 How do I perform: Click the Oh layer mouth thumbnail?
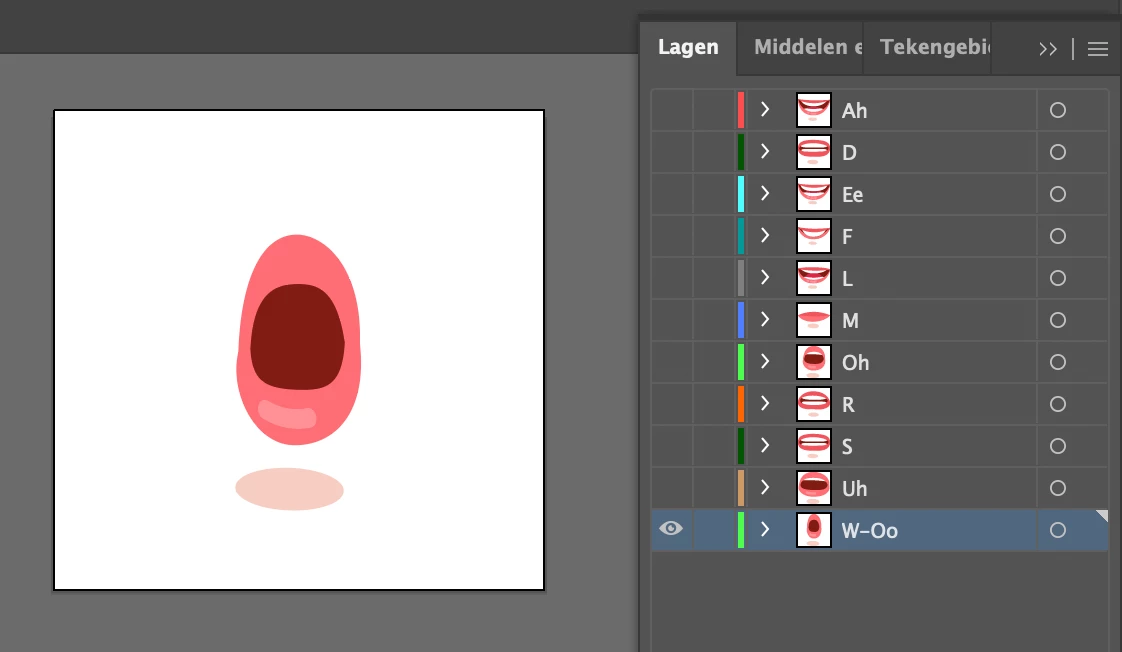[x=814, y=362]
